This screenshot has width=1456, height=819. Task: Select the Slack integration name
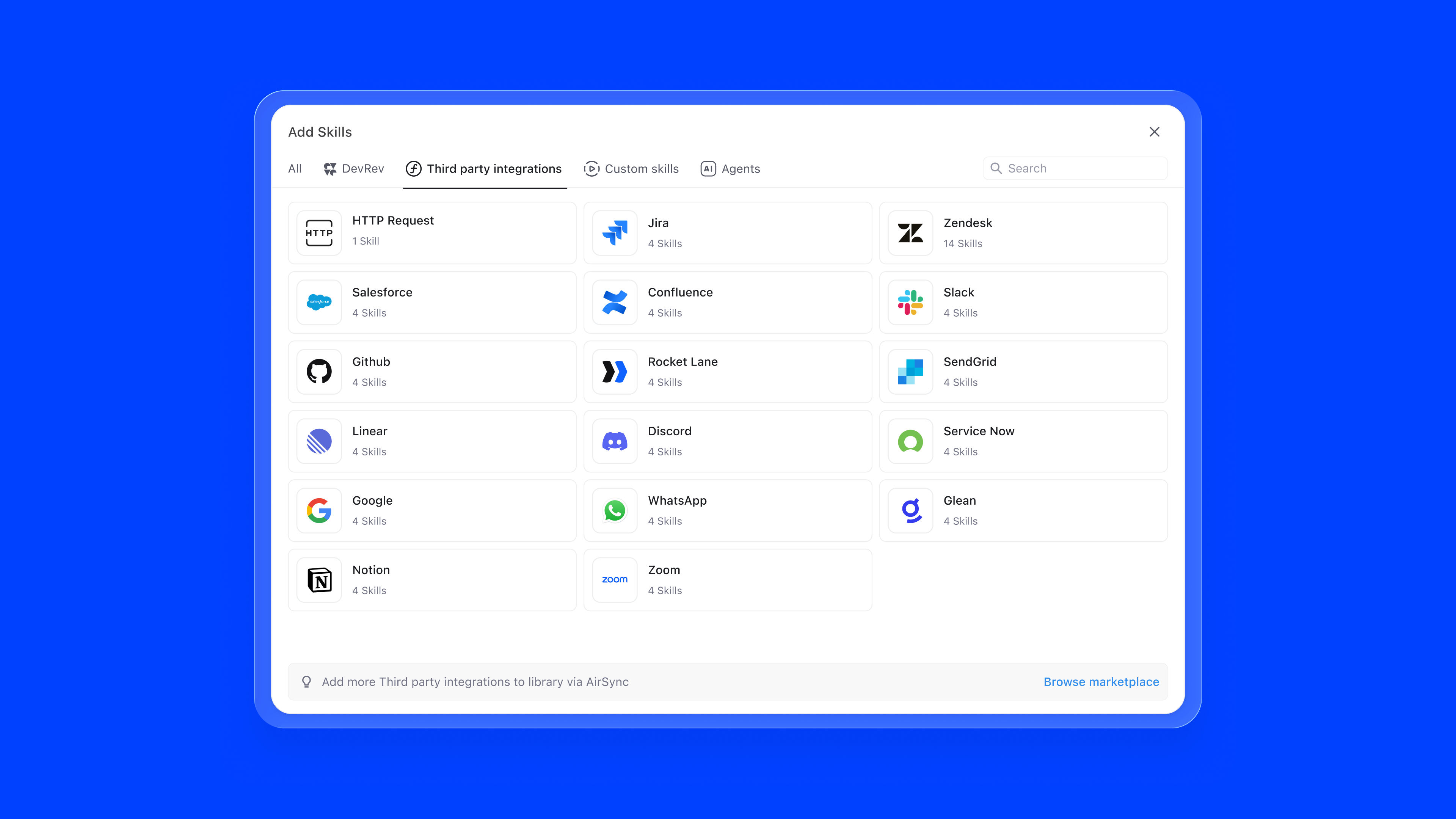tap(959, 292)
